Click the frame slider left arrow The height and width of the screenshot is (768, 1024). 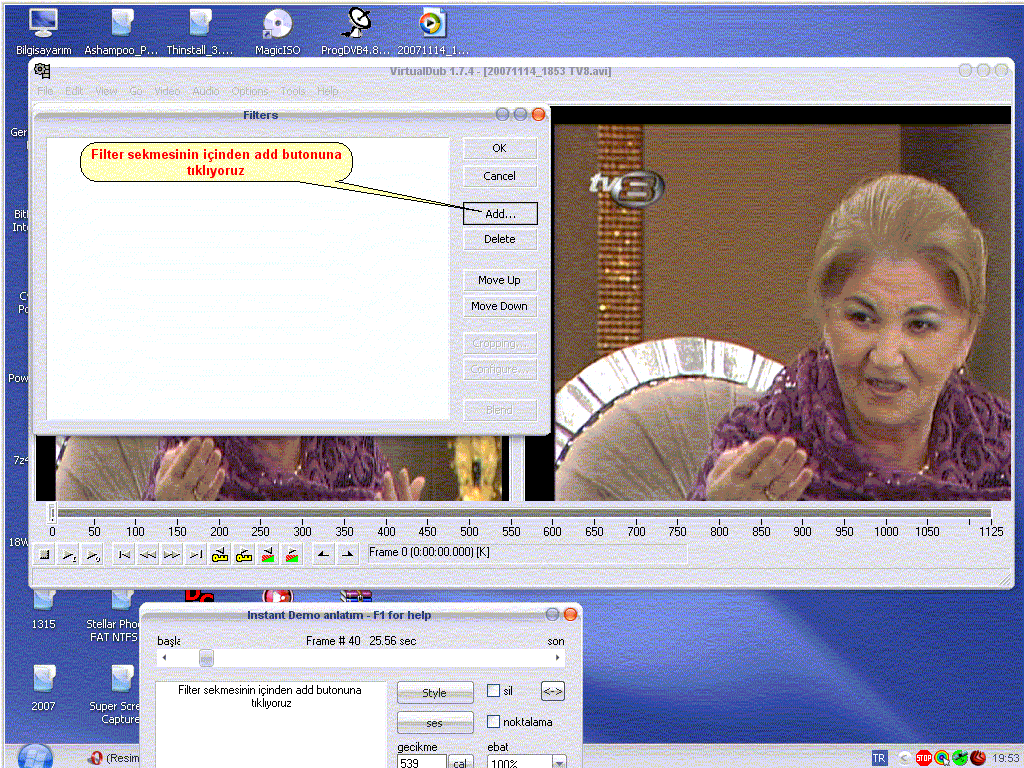[x=164, y=658]
